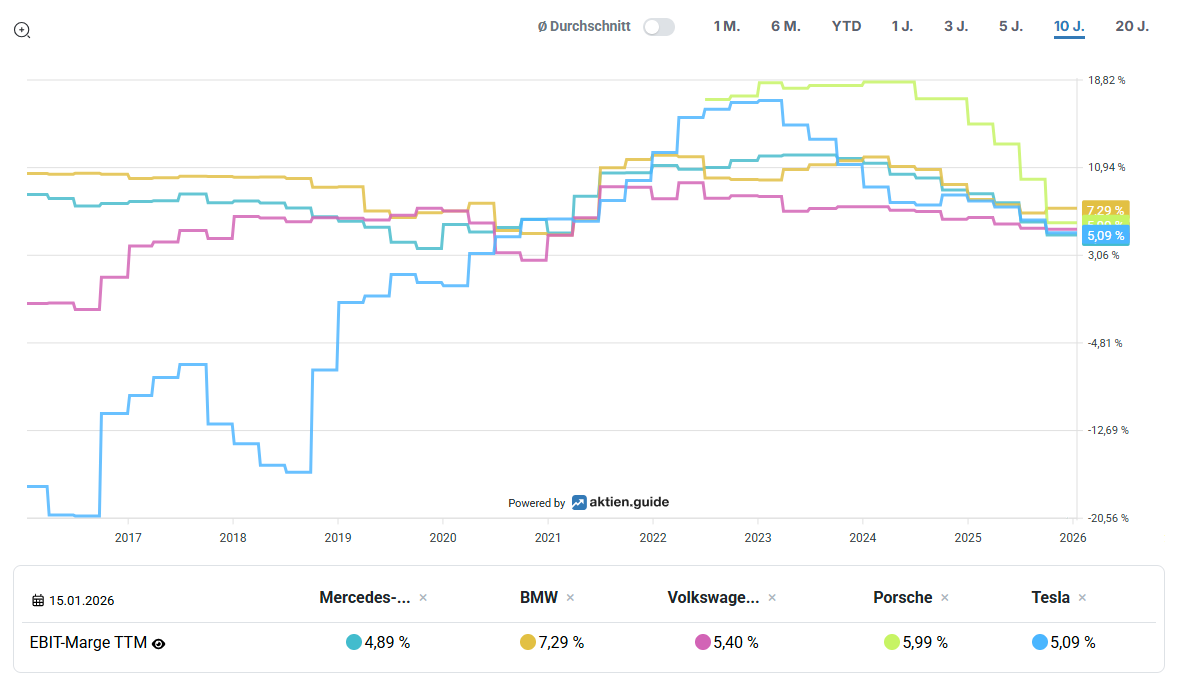Select the 1 M. time range
The image size is (1177, 680).
coord(726,26)
